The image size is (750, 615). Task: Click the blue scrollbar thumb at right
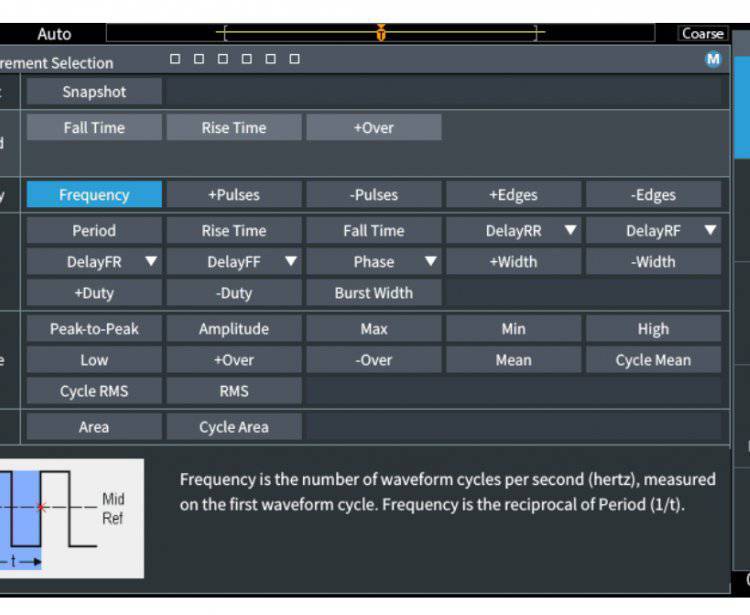[742, 107]
